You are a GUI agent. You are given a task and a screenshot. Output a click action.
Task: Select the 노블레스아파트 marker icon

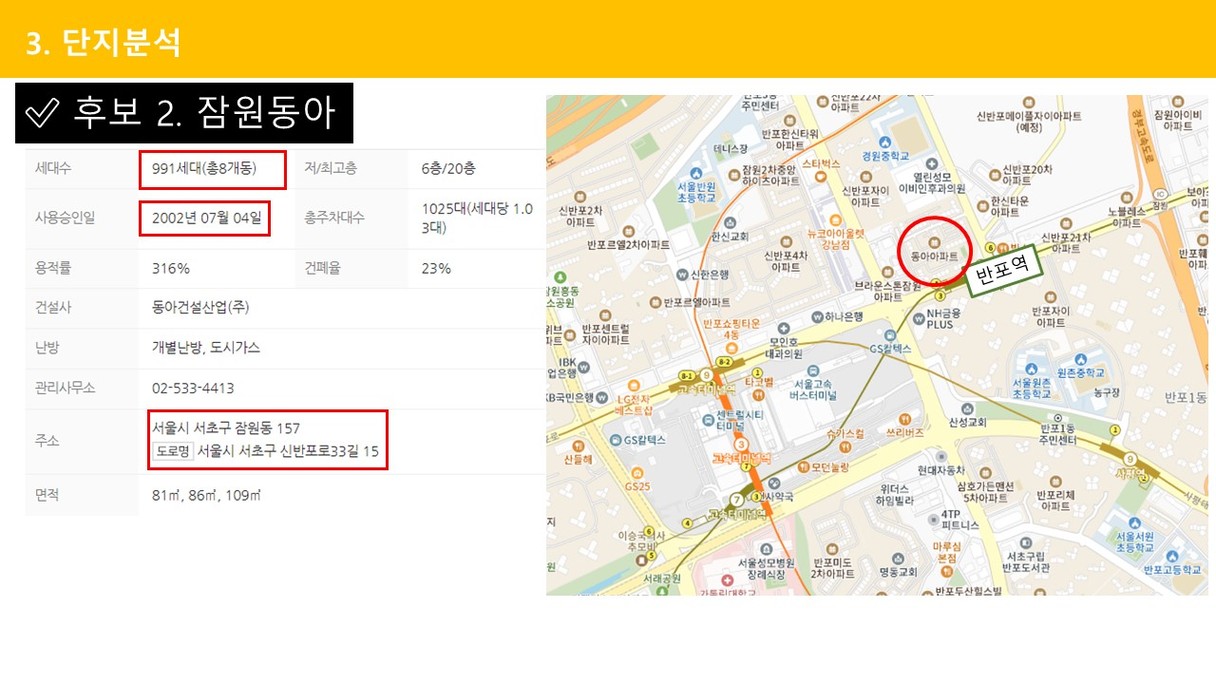(1126, 199)
